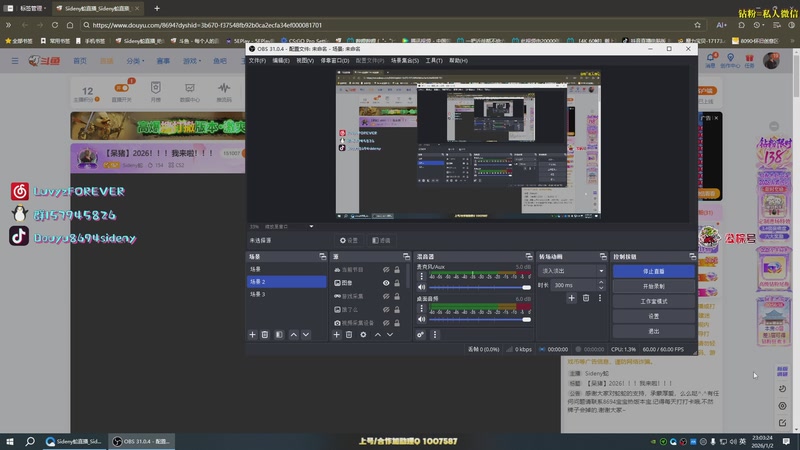Open browser tab manager dropdown
This screenshot has width=800, height=450.
tap(33, 8)
